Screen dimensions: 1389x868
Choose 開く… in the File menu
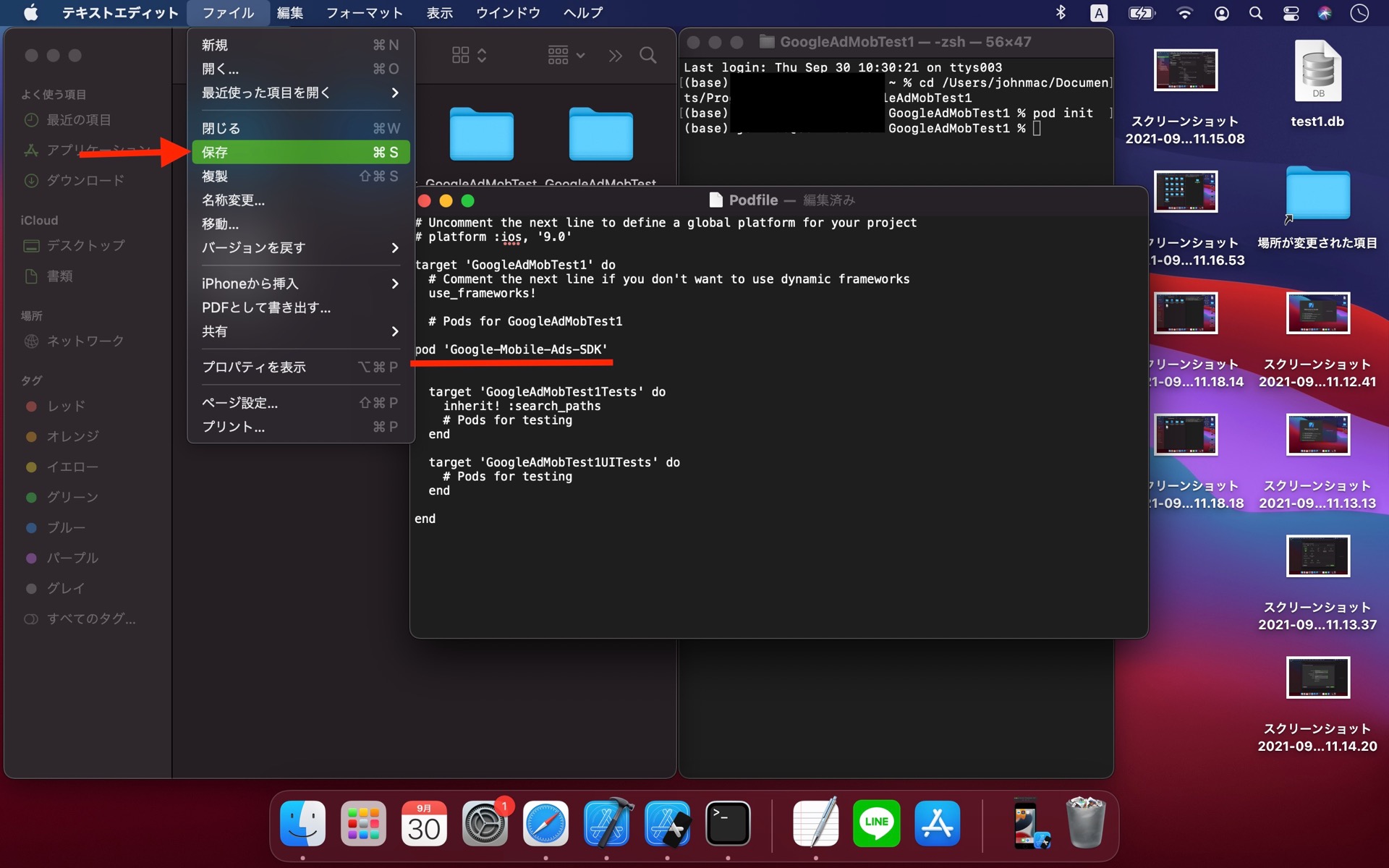pos(300,69)
